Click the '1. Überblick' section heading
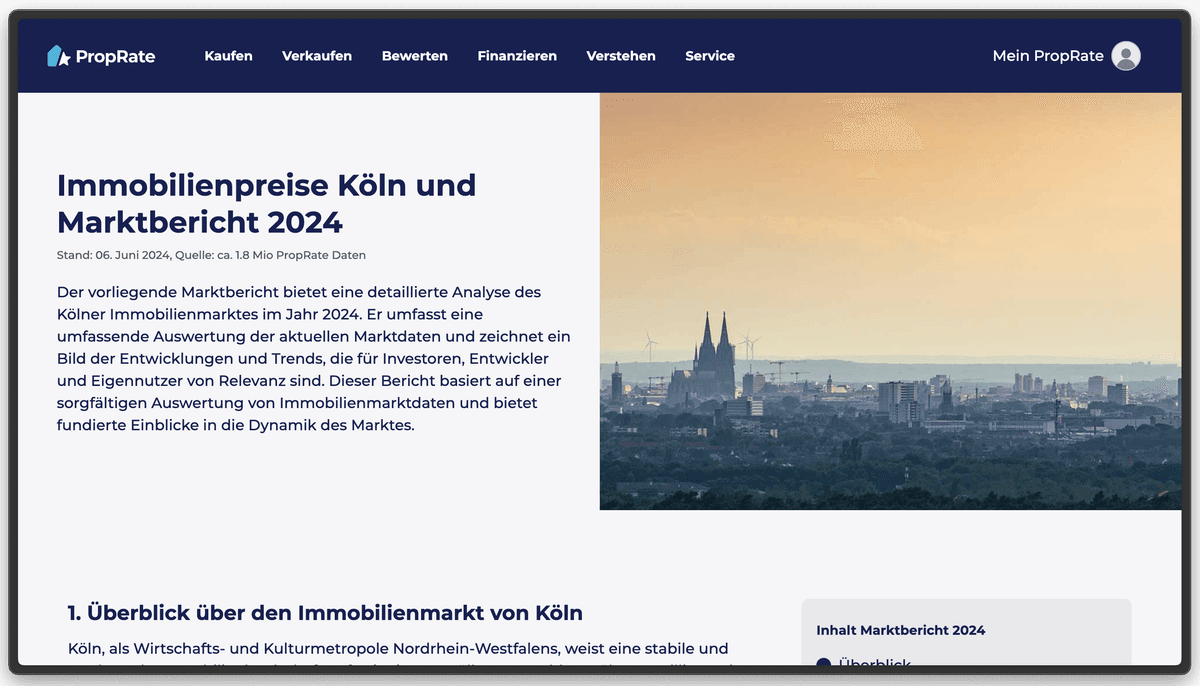Viewport: 1200px width, 686px height. (325, 612)
